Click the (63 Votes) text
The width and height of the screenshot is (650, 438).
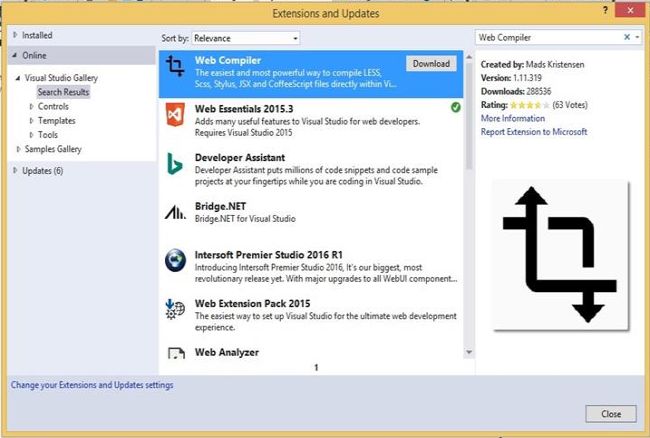pos(570,105)
